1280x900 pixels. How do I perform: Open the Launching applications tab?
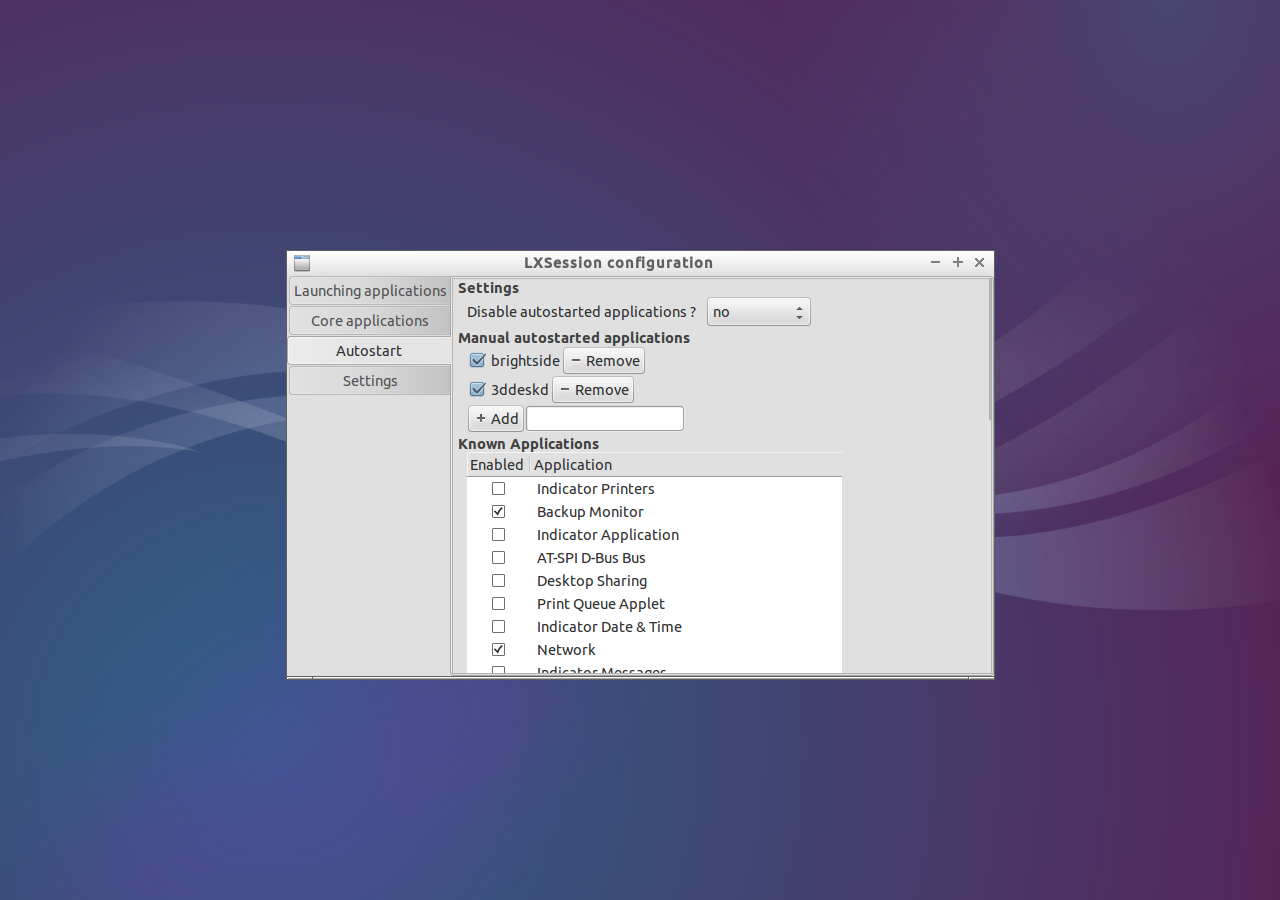point(370,291)
